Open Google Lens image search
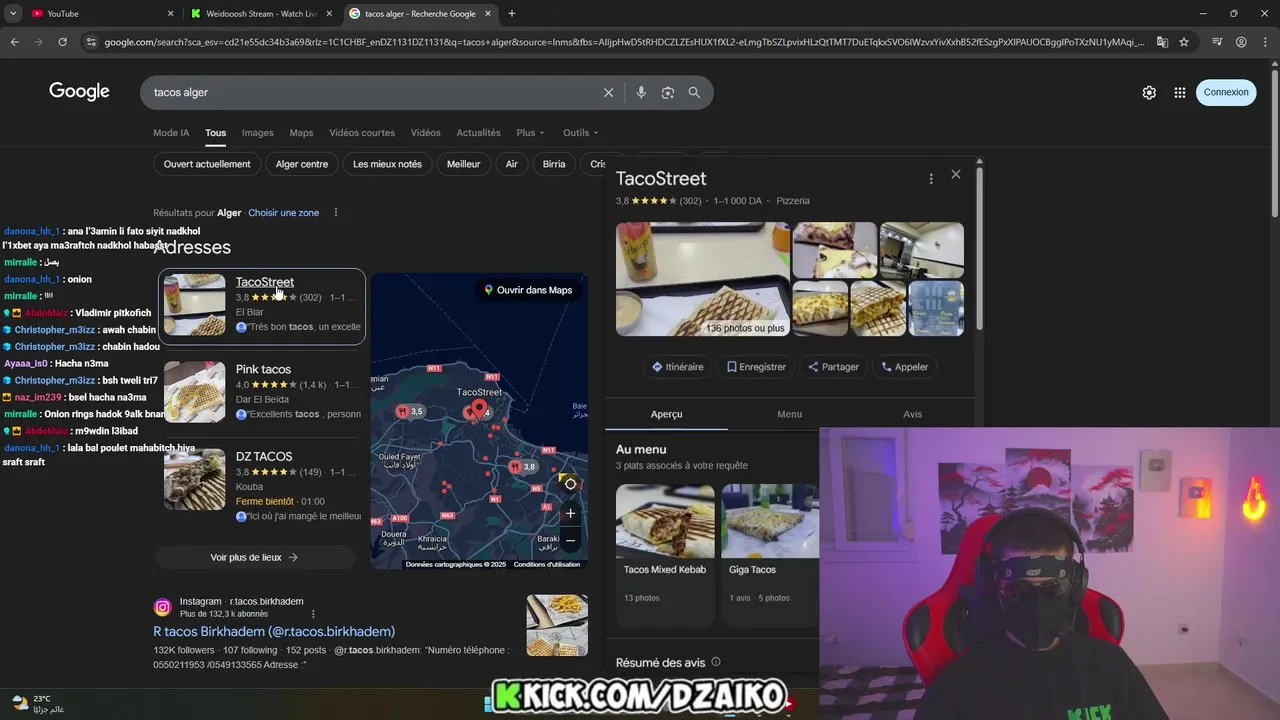This screenshot has height=720, width=1280. (x=667, y=92)
